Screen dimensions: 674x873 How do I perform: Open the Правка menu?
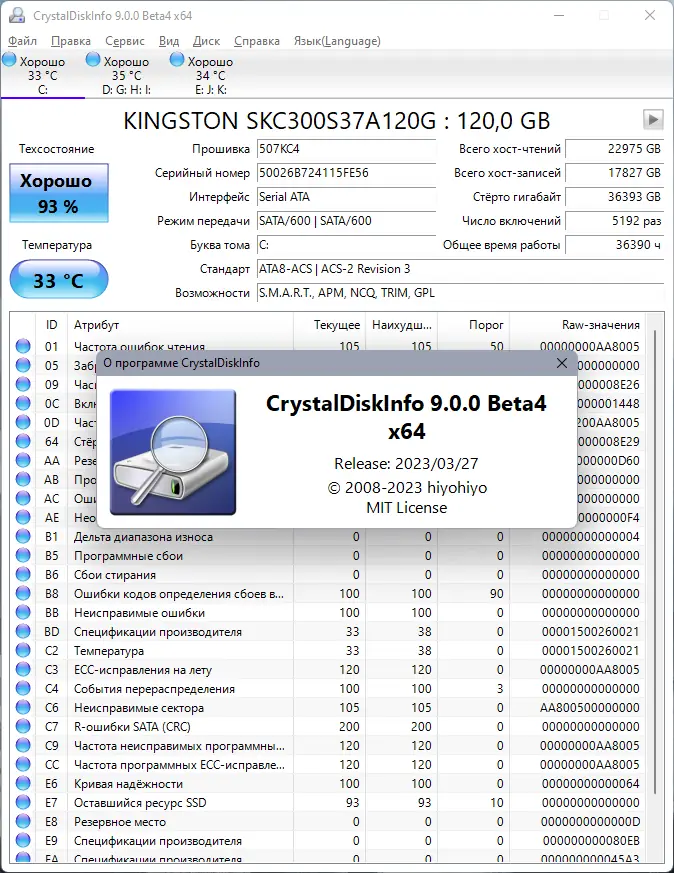click(71, 41)
